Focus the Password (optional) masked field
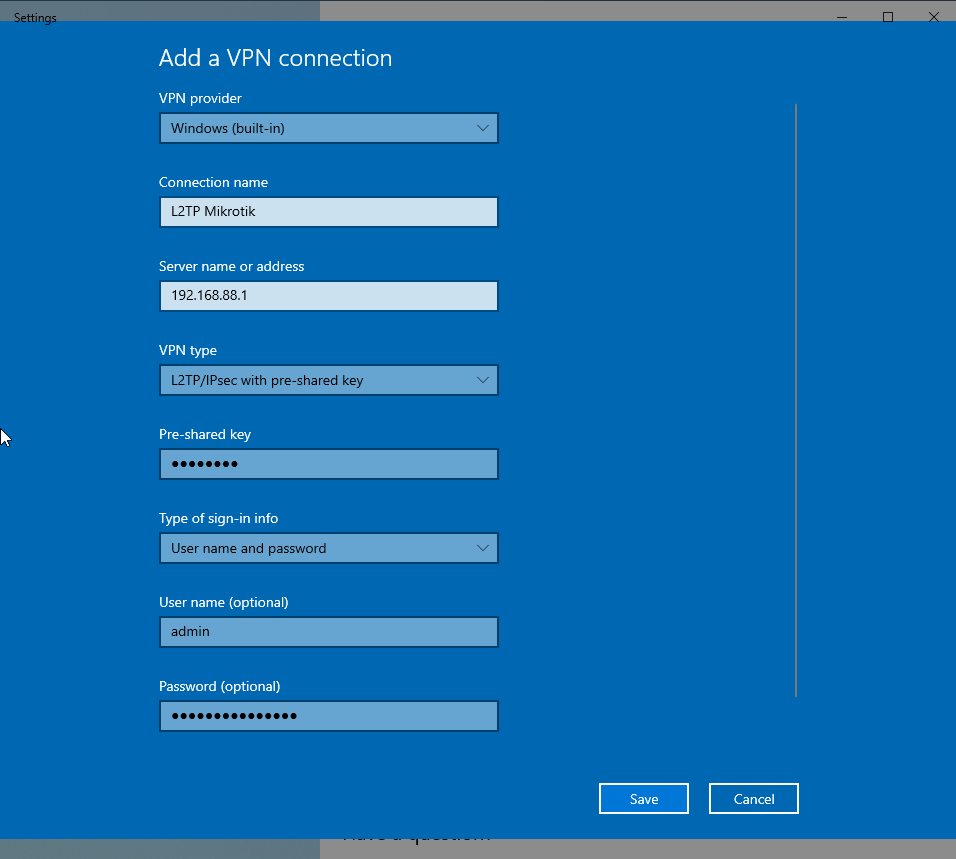956x859 pixels. (x=328, y=716)
